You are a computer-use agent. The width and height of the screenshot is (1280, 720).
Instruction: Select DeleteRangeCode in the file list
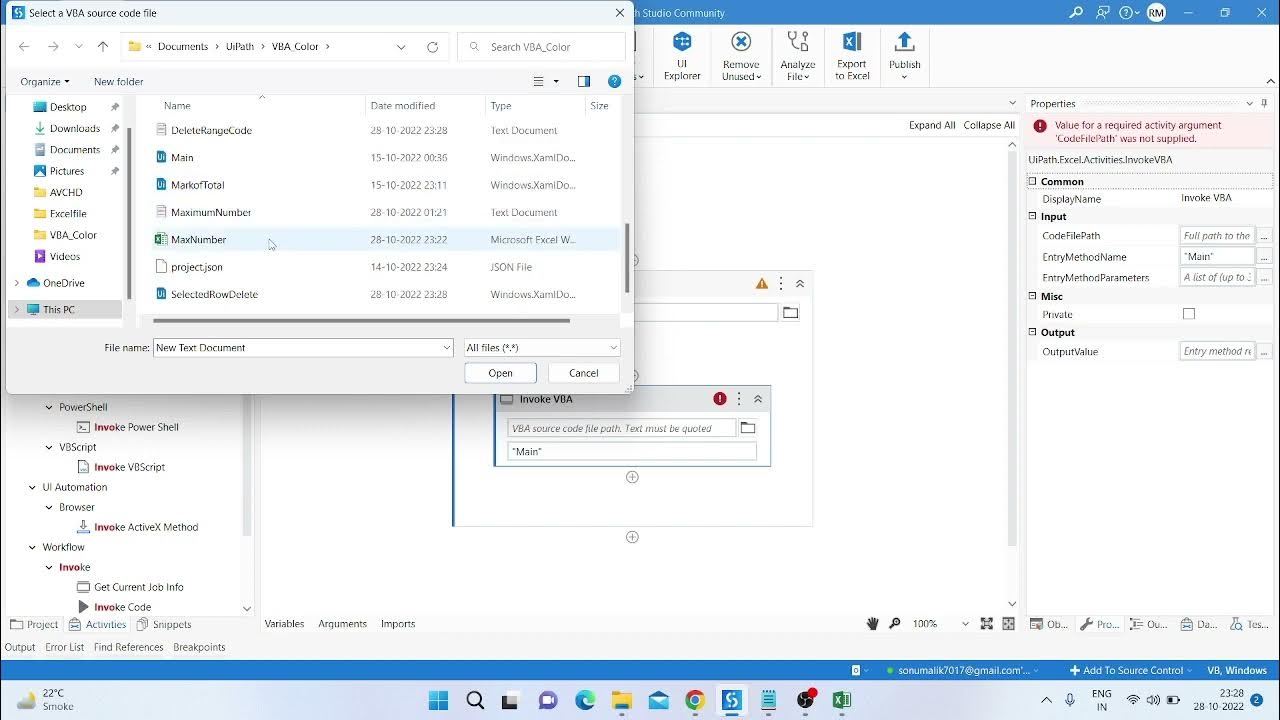tap(211, 130)
